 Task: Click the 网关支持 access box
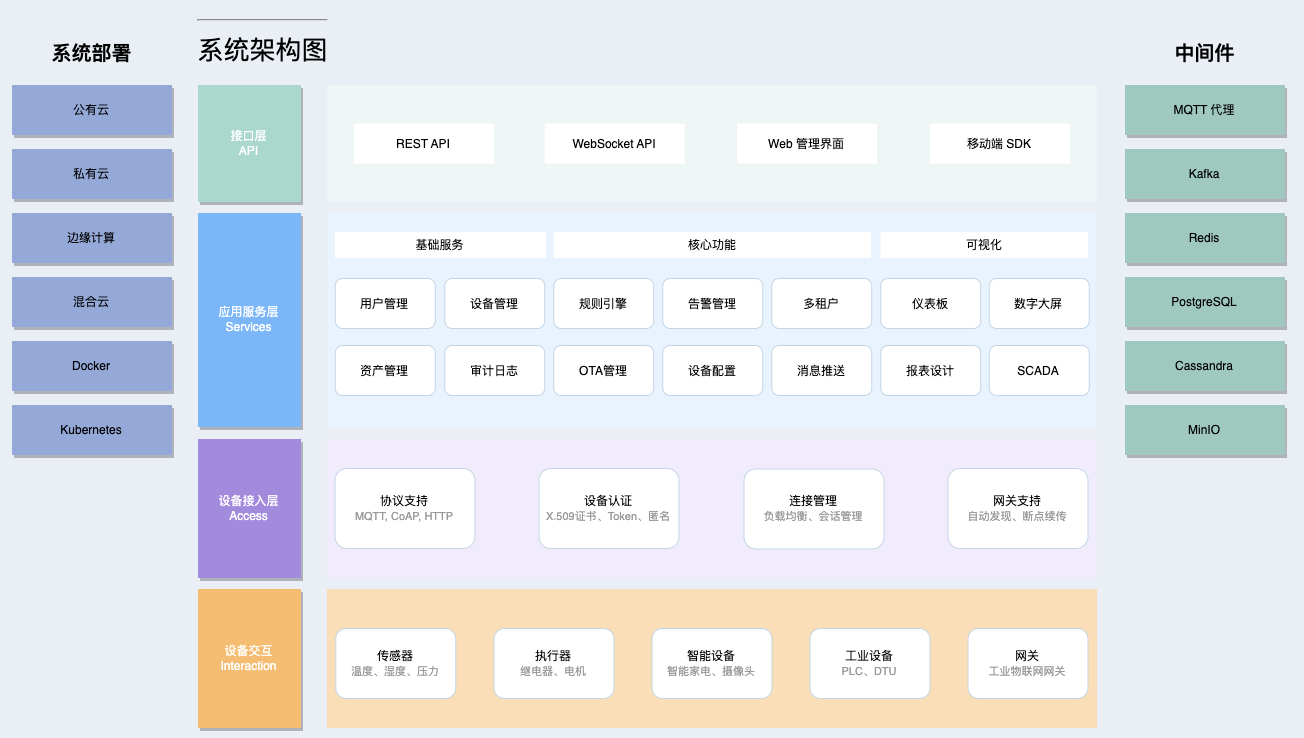(x=1017, y=508)
